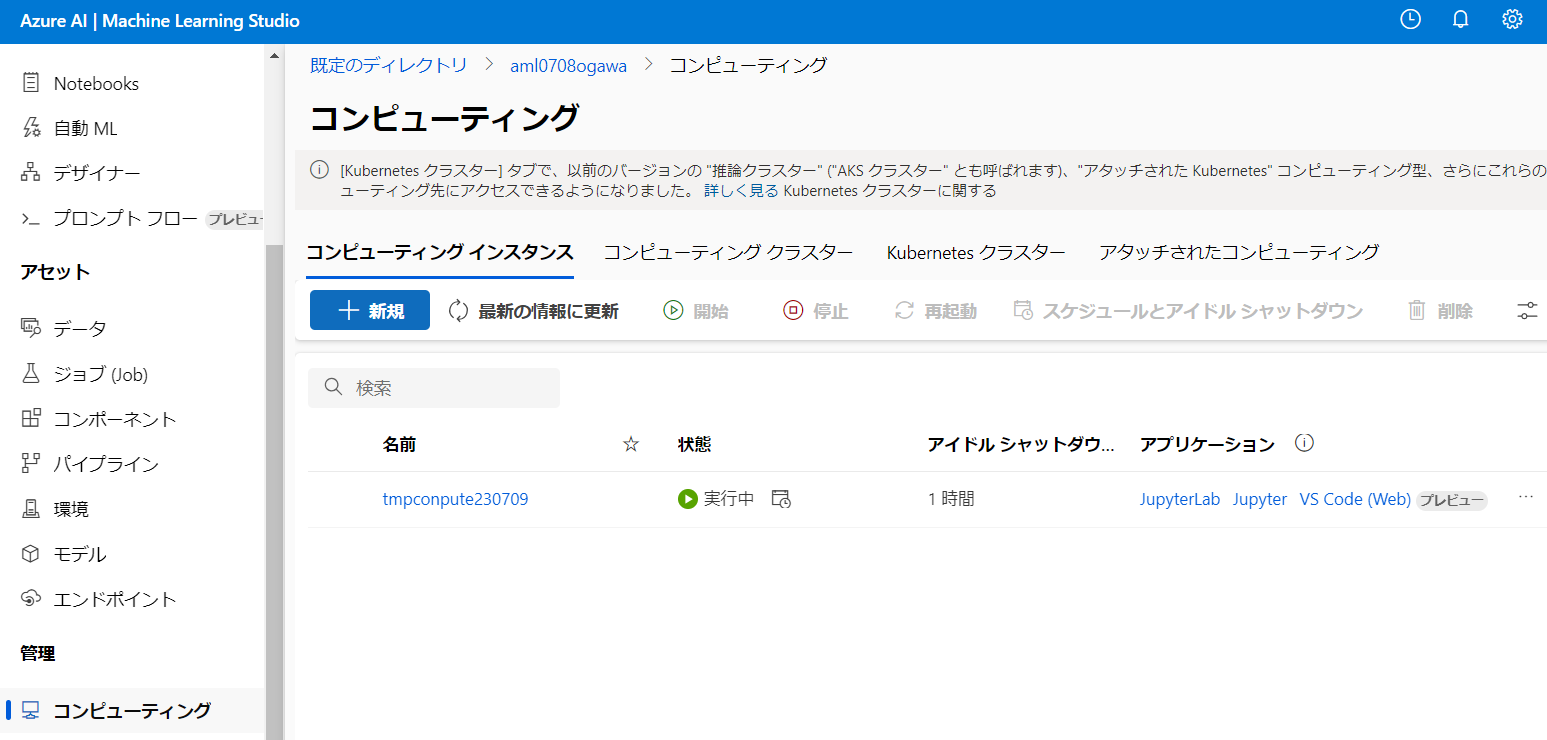The height and width of the screenshot is (740, 1547).
Task: Launch Jupyter for tmpconpute230709
Action: [x=1260, y=499]
